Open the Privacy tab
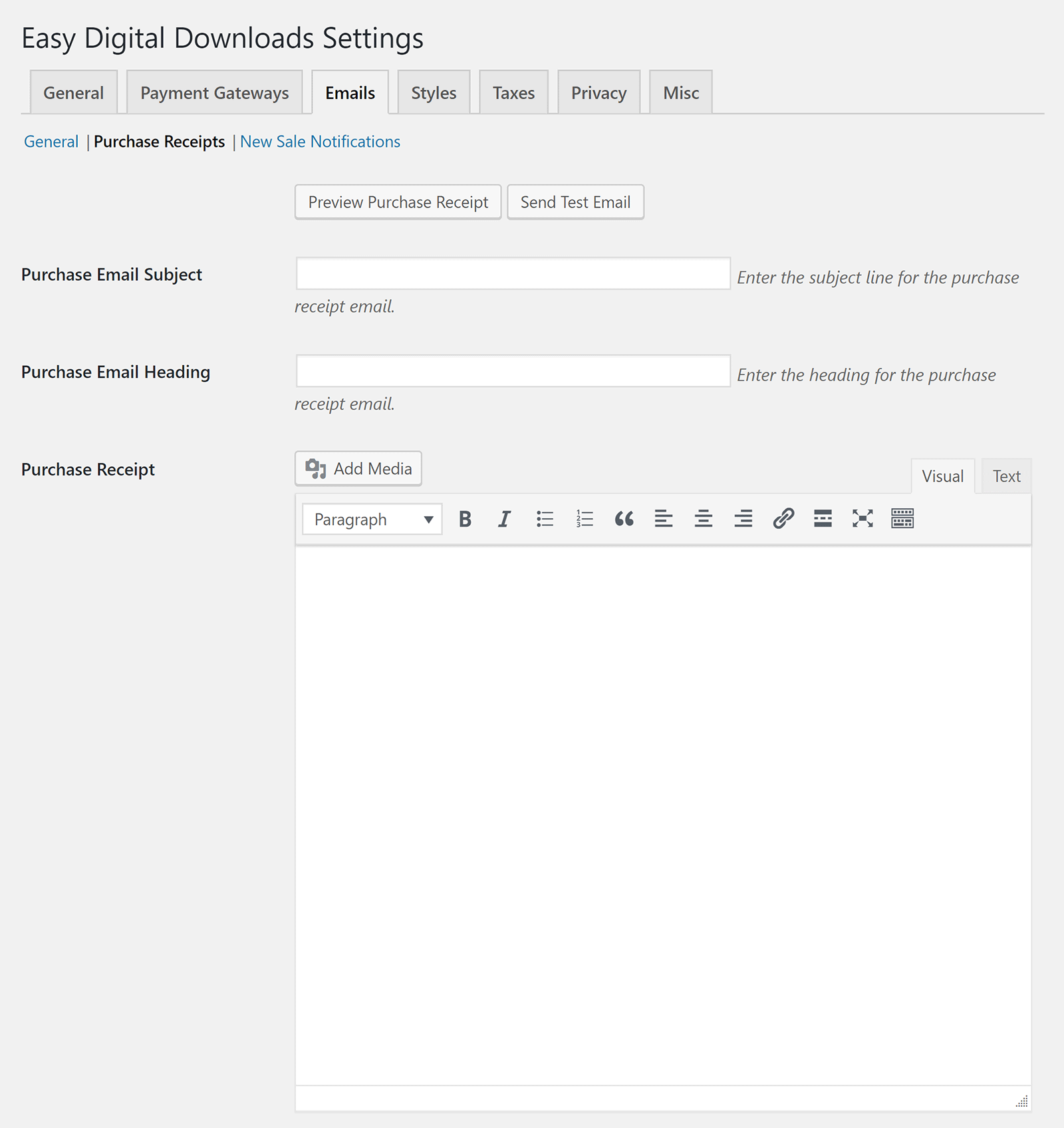This screenshot has width=1064, height=1128. [x=598, y=92]
